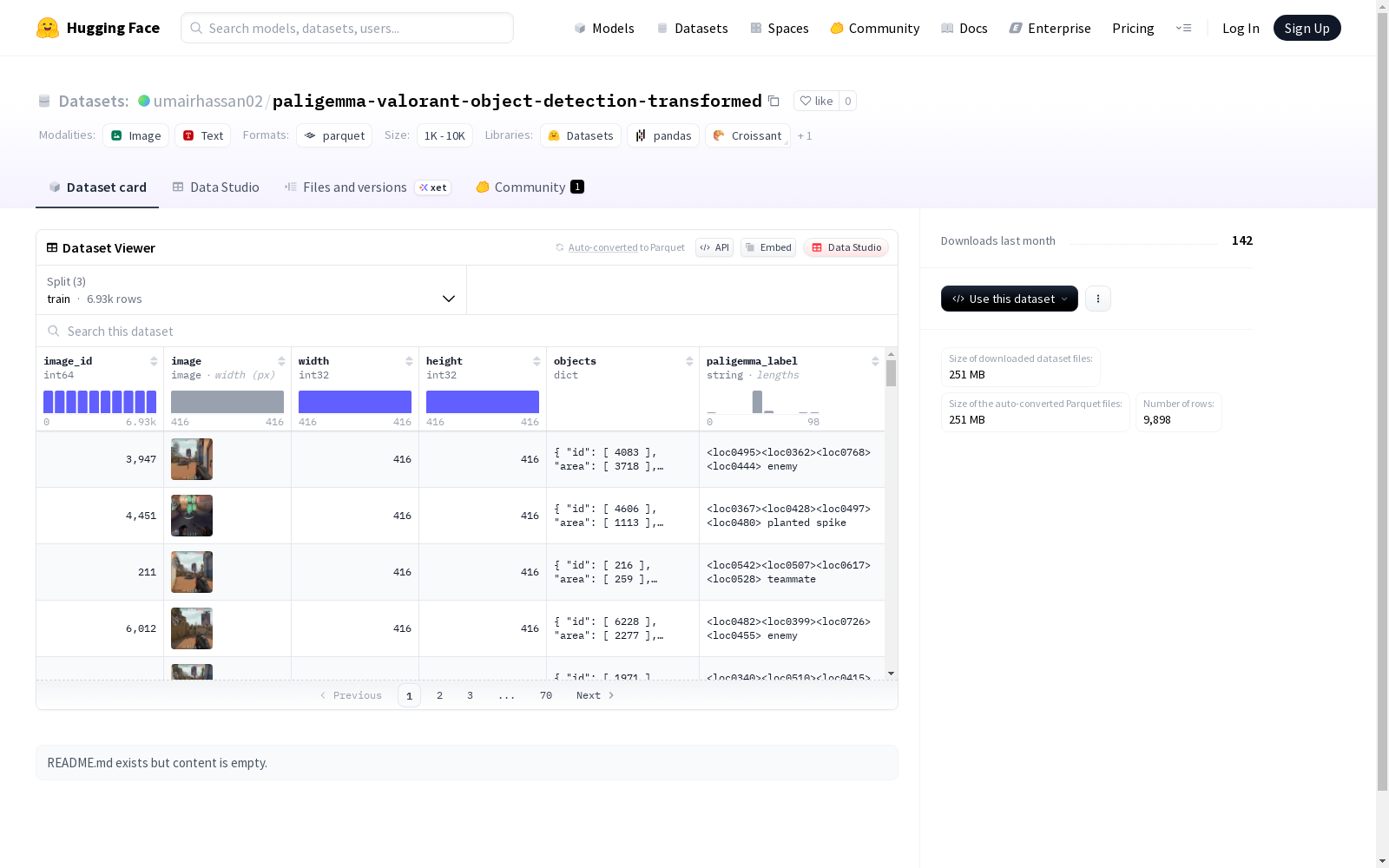Sort the width column
Viewport: 1389px width, 868px height.
point(409,361)
